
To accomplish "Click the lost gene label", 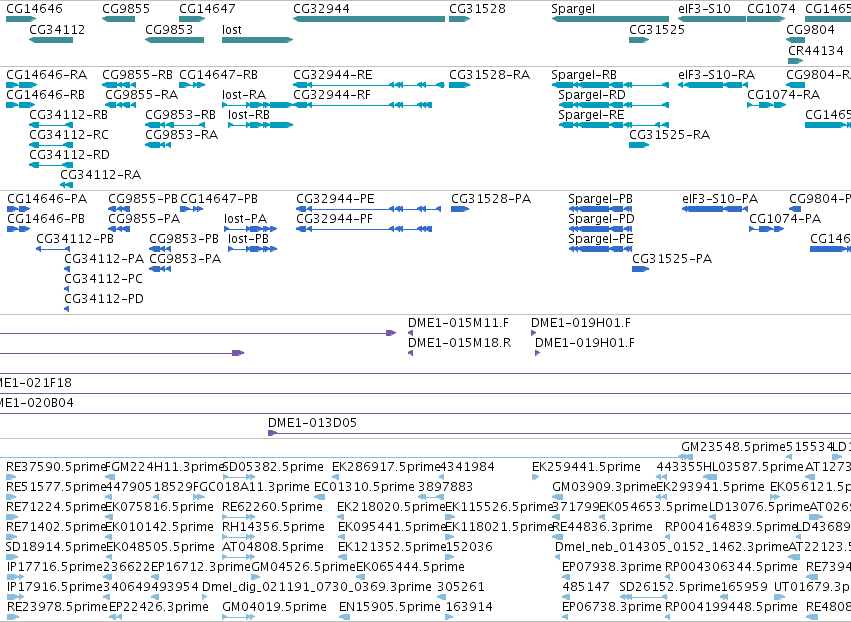I will (x=232, y=29).
